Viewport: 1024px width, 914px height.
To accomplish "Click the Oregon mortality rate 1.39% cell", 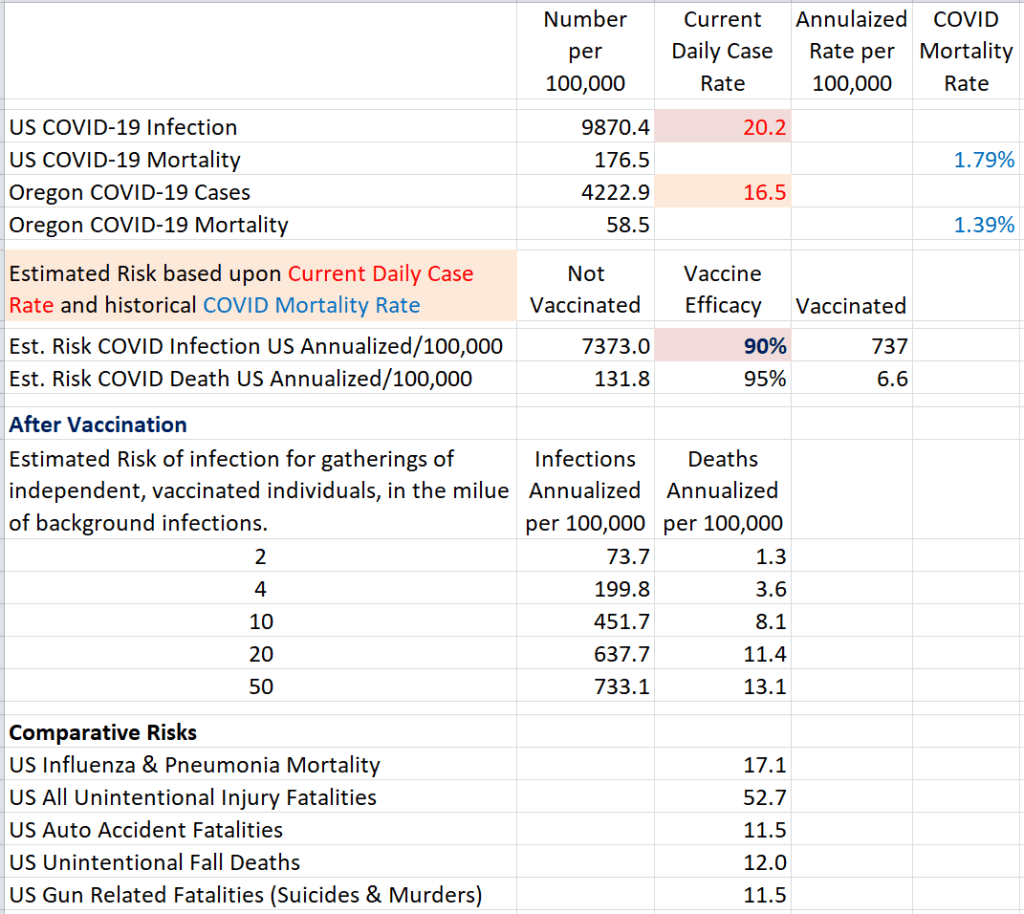I will coord(966,225).
